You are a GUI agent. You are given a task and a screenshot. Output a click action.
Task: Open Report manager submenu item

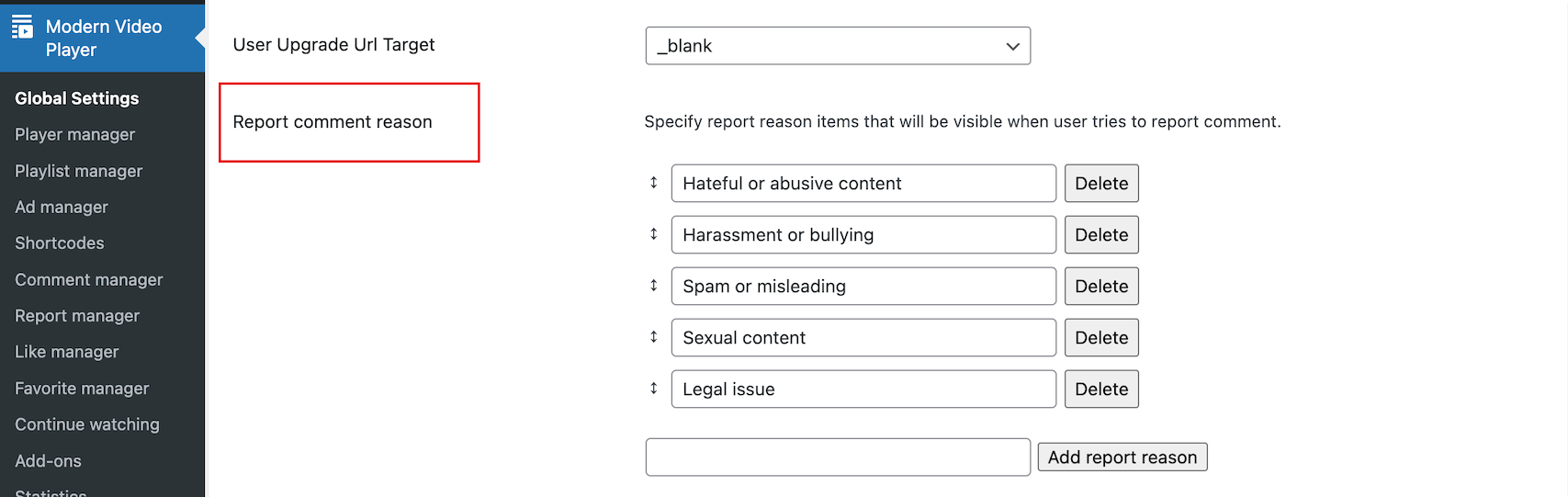point(77,315)
